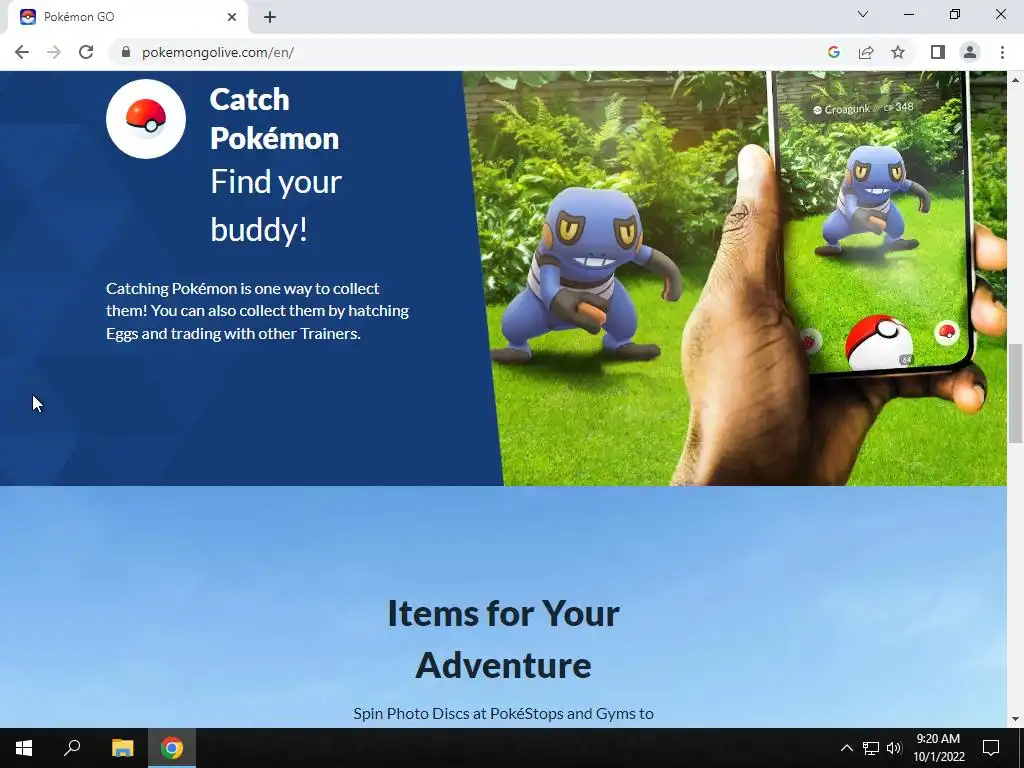Click the 'Items for Your Adventure' heading
This screenshot has height=768, width=1024.
point(504,639)
